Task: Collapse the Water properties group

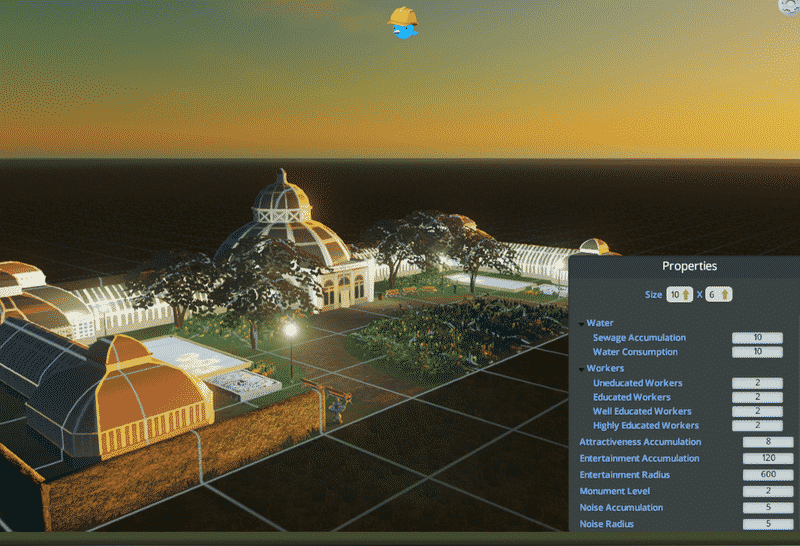Action: pos(582,323)
